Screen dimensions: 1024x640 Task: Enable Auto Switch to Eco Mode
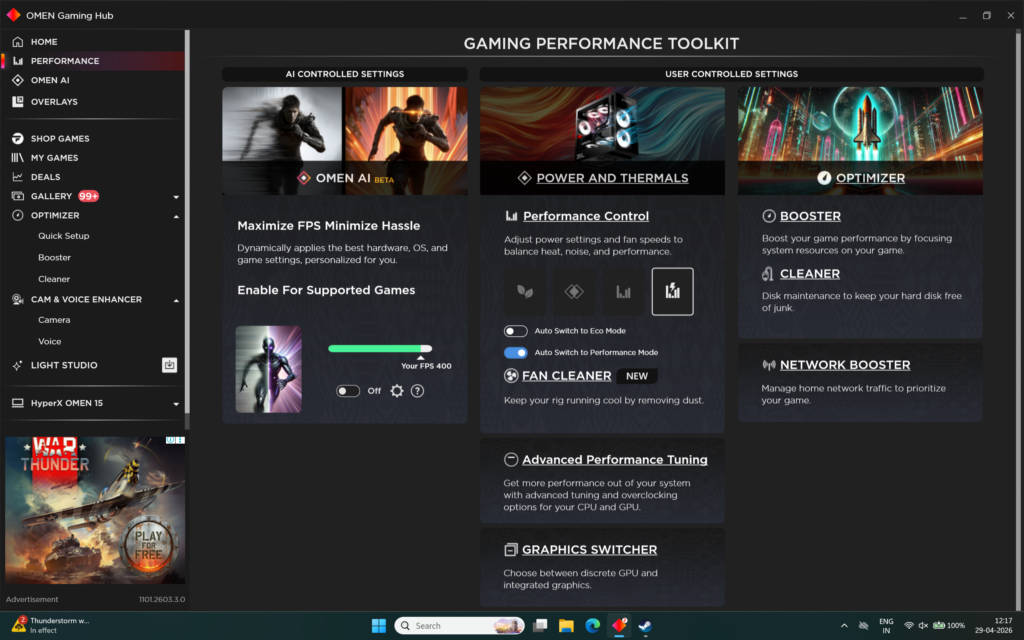515,331
